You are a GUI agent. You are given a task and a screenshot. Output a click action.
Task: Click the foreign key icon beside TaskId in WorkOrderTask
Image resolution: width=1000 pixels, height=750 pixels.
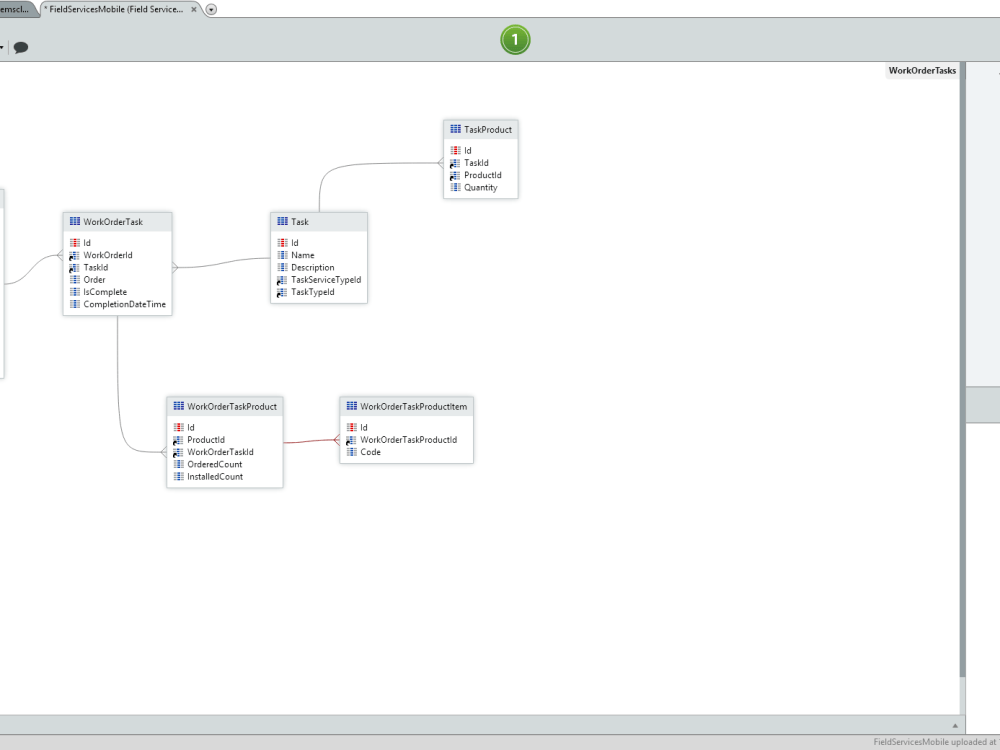[74, 267]
